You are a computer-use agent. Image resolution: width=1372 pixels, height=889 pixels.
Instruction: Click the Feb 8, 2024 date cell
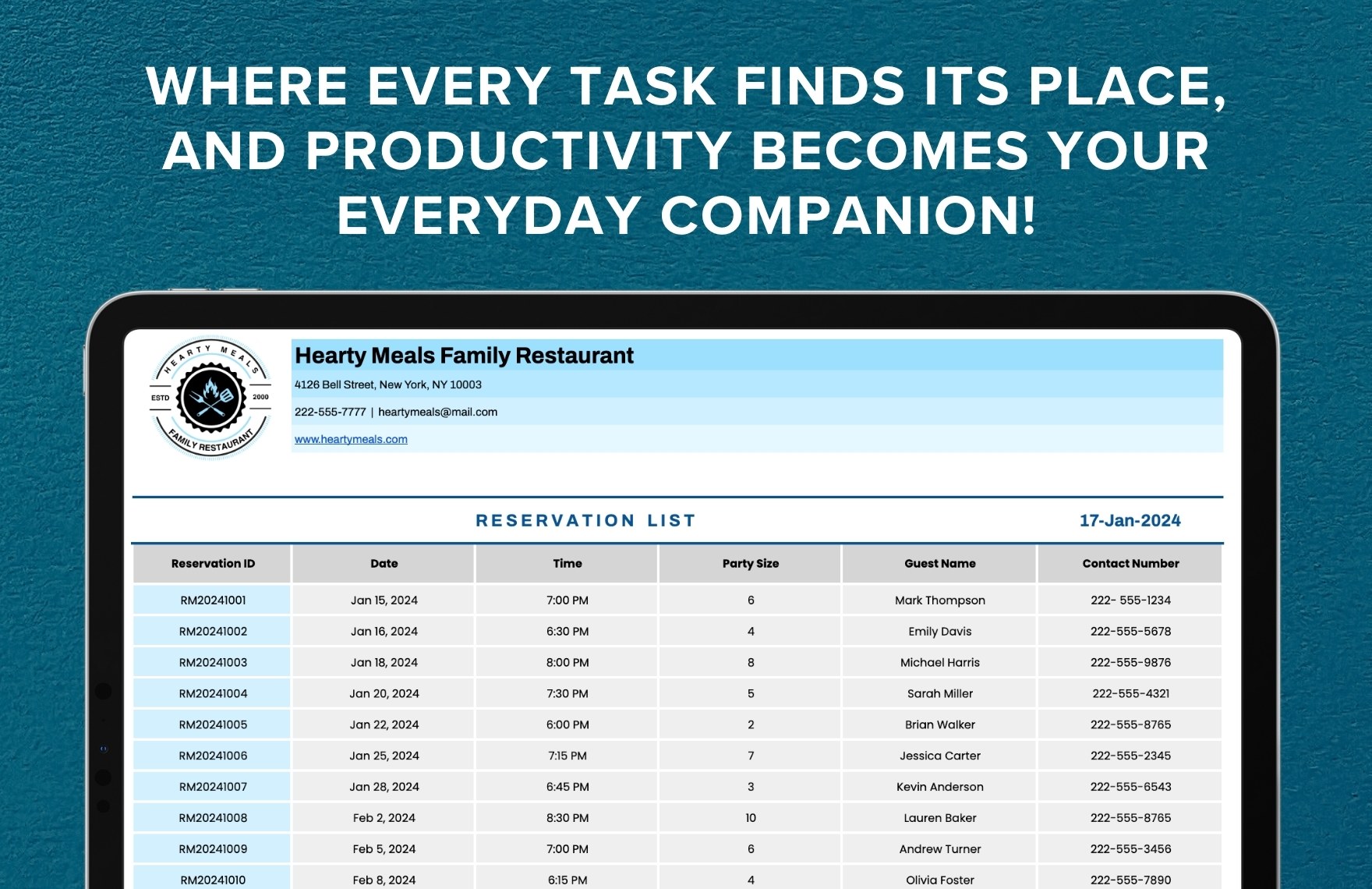pos(384,879)
